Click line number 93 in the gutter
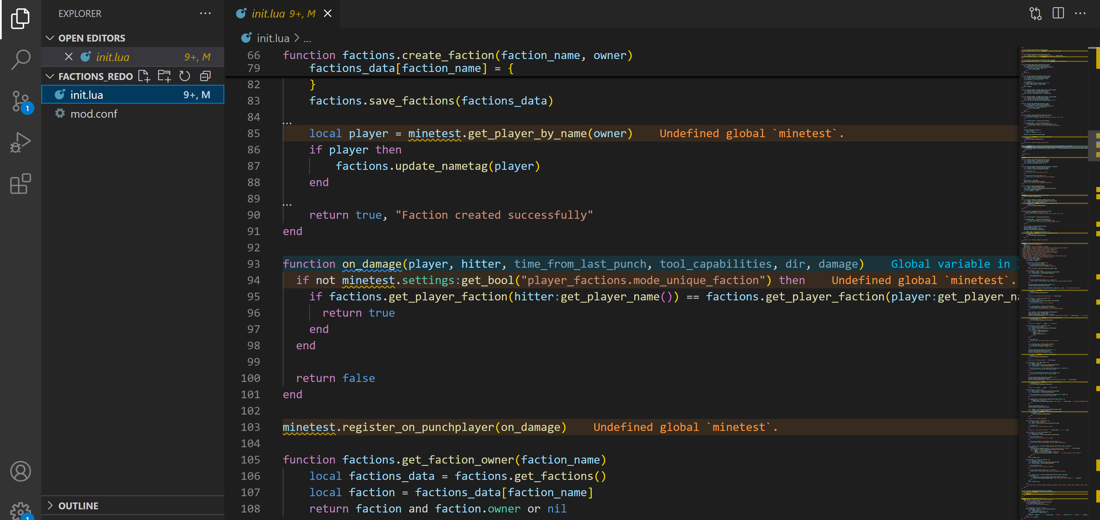The width and height of the screenshot is (1100, 520). pyautogui.click(x=253, y=264)
